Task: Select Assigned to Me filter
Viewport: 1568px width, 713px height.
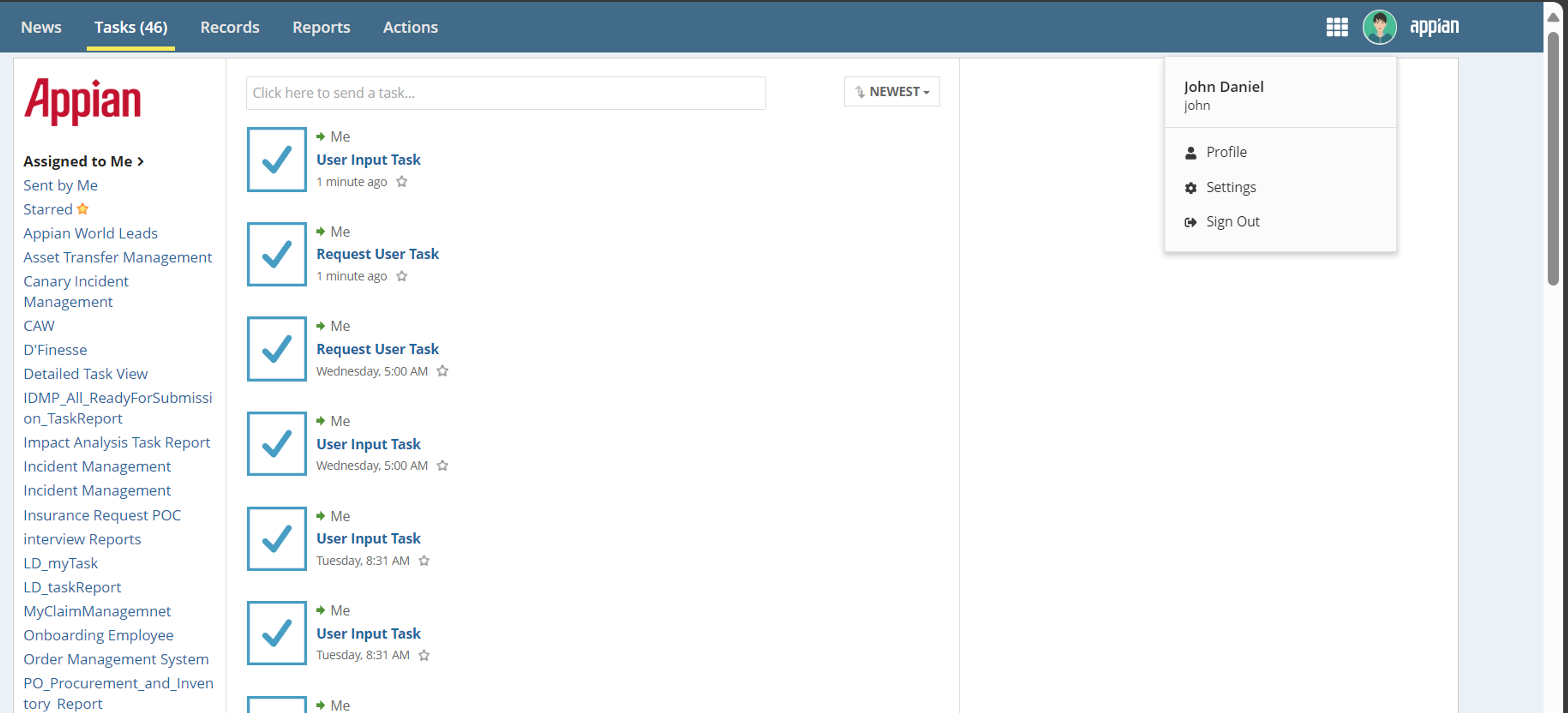Action: pos(78,161)
